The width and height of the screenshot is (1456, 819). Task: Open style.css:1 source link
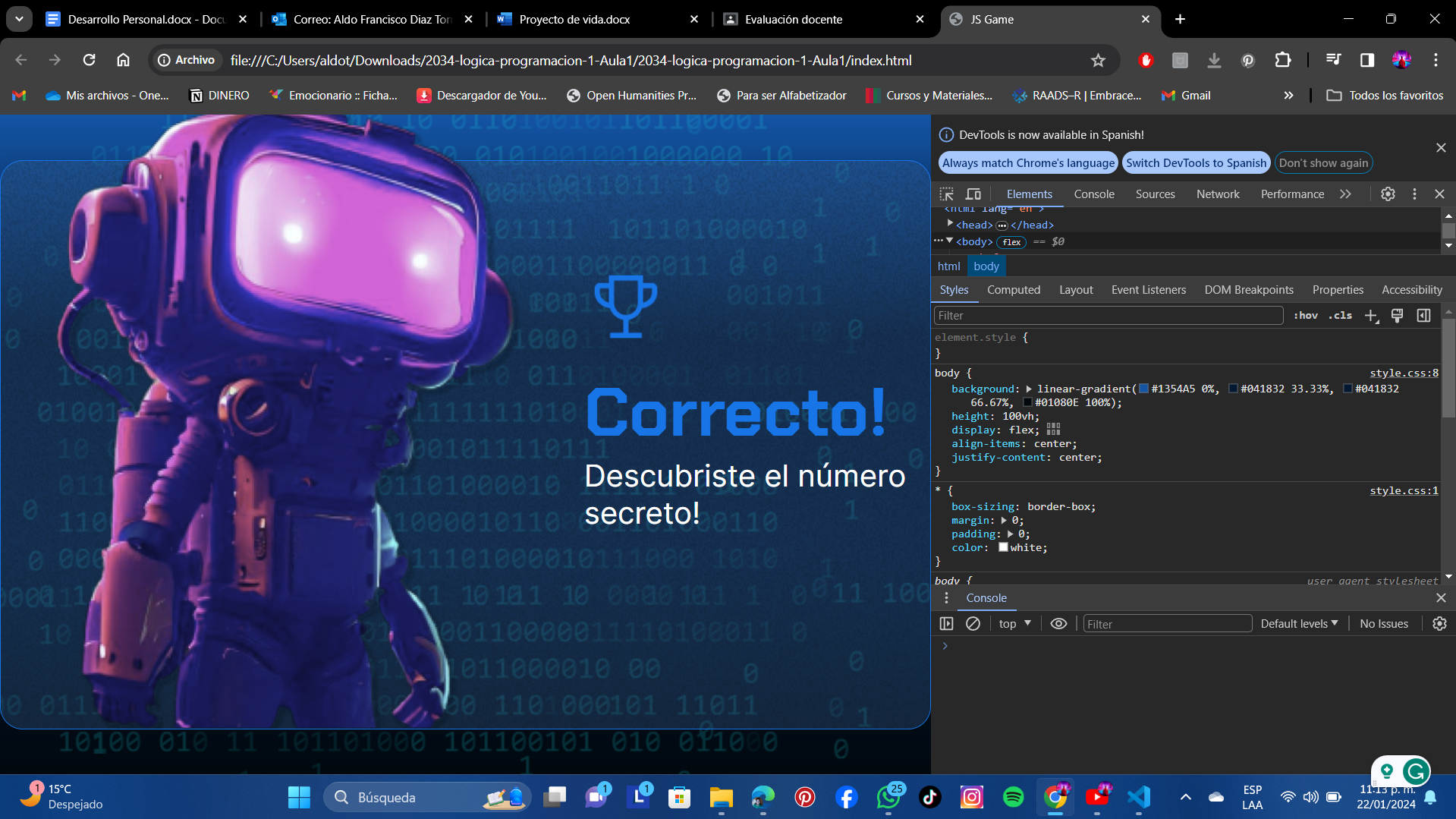(1404, 491)
